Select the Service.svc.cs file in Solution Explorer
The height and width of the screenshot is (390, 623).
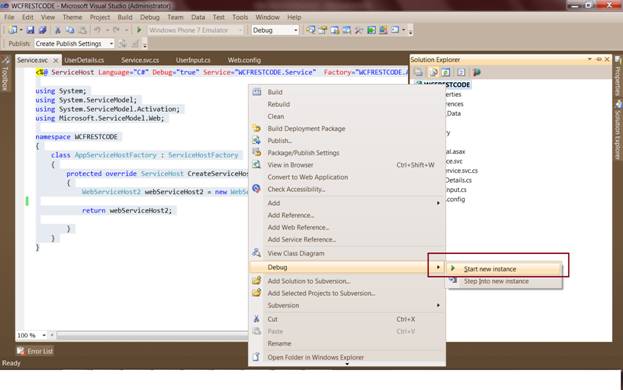(x=461, y=171)
